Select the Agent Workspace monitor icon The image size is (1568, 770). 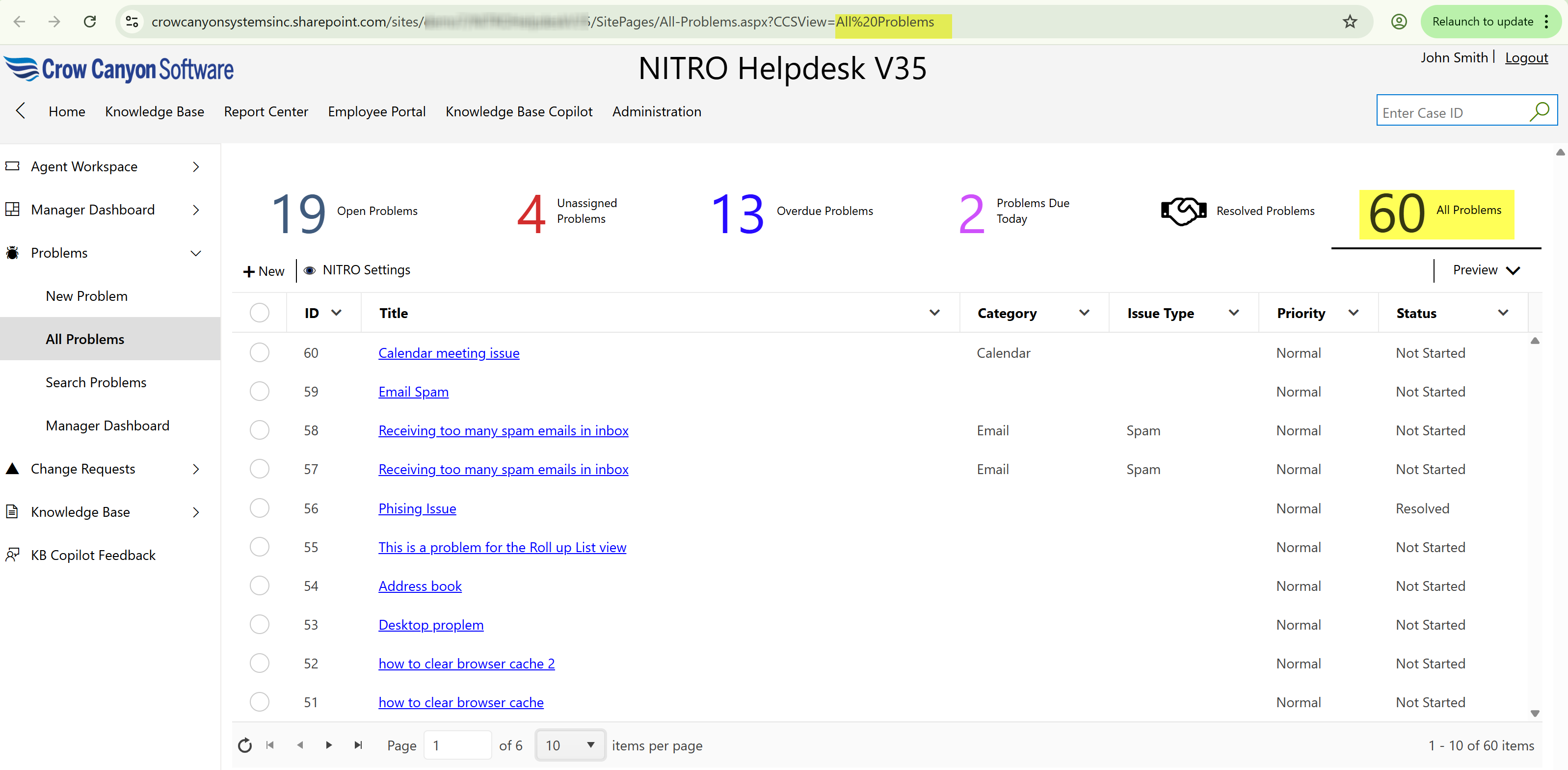(x=13, y=165)
